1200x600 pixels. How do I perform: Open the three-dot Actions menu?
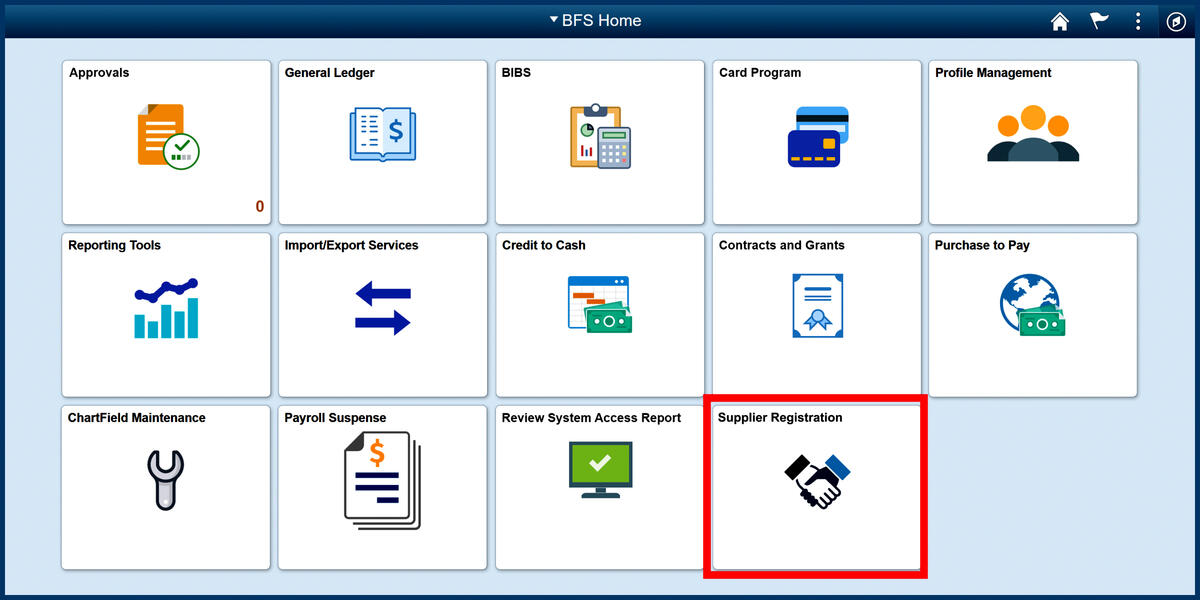[1138, 21]
